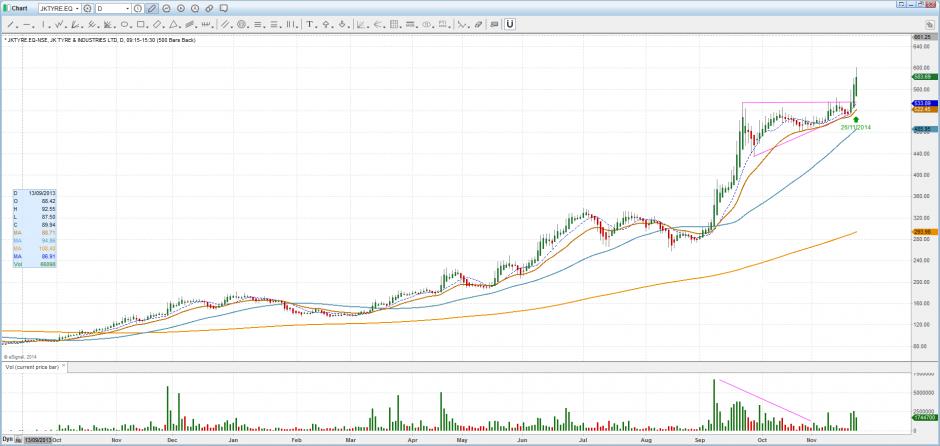Expand the rectangle tool dropdown arrow
940x446 pixels.
click(x=147, y=27)
